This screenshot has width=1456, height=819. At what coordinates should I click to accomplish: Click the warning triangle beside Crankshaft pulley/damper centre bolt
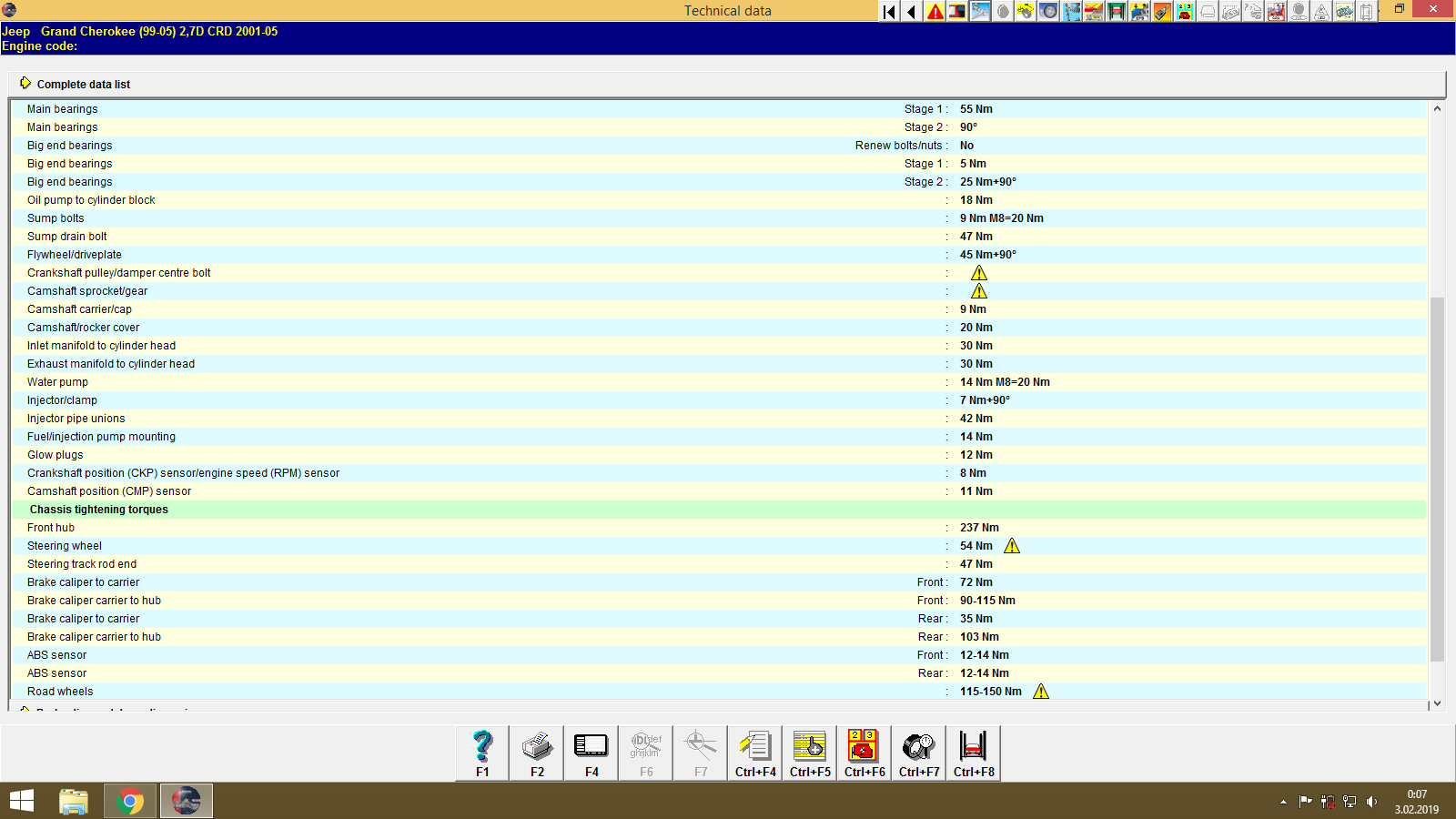(x=979, y=272)
